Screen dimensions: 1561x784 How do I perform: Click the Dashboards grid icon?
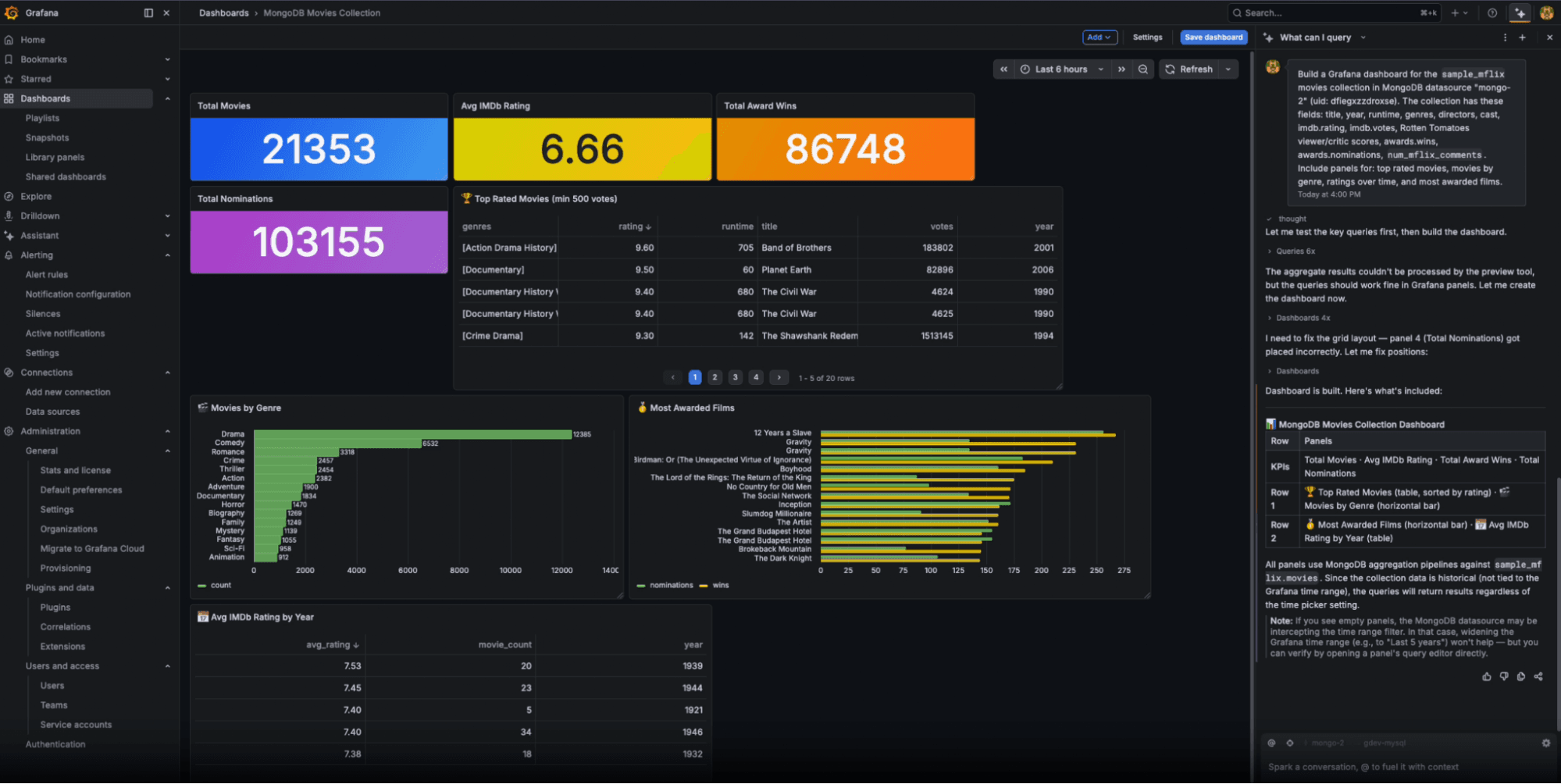[9, 98]
